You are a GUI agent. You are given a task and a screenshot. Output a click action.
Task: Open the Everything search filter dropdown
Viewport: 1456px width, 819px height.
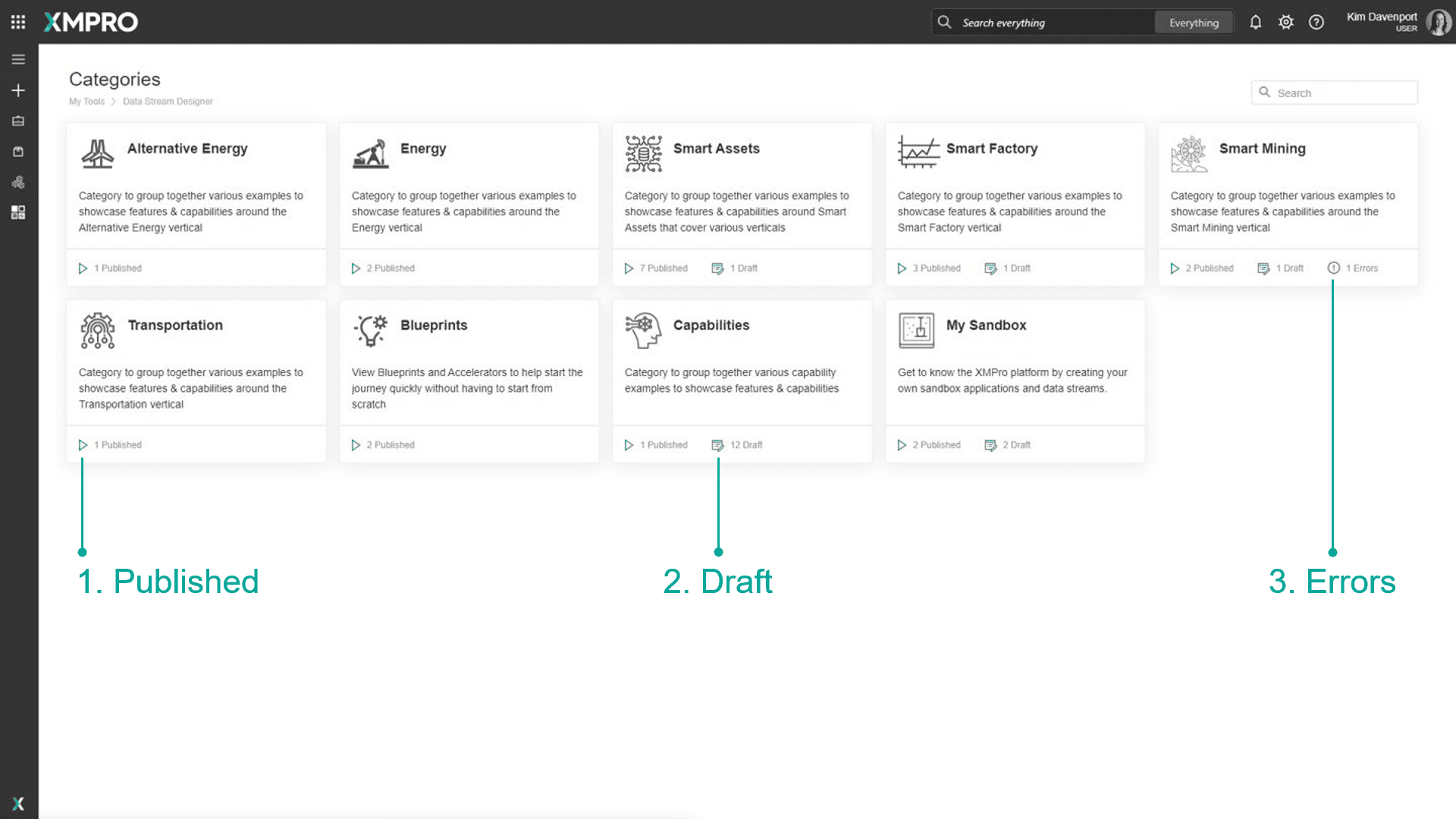coord(1194,22)
